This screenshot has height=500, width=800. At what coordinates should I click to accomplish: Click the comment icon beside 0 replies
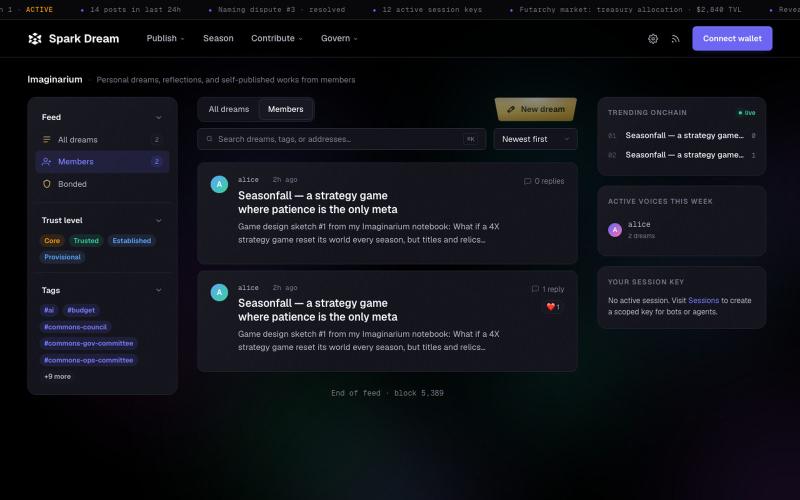tap(528, 181)
